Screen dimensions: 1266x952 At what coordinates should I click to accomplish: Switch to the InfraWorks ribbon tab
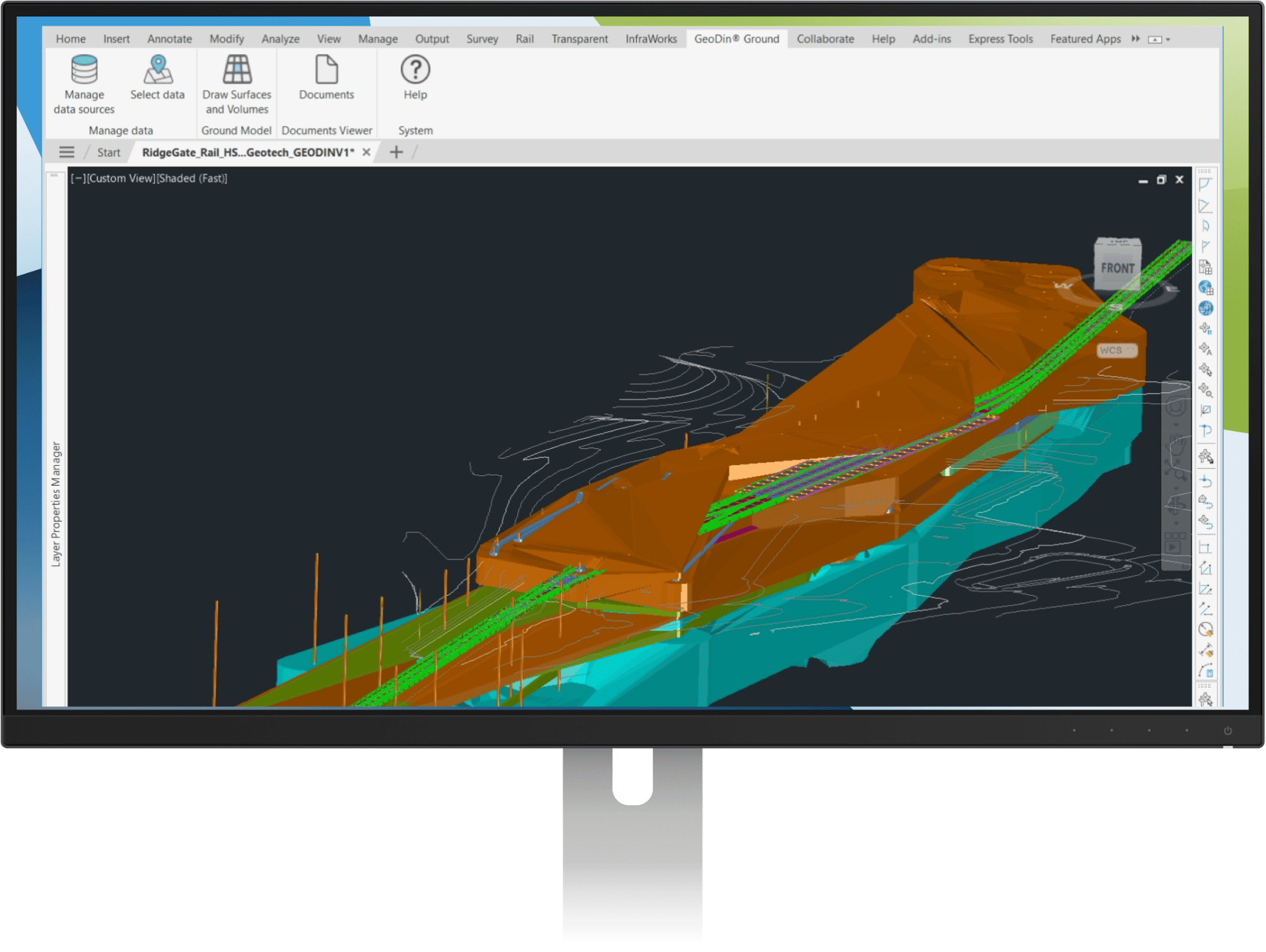(651, 39)
